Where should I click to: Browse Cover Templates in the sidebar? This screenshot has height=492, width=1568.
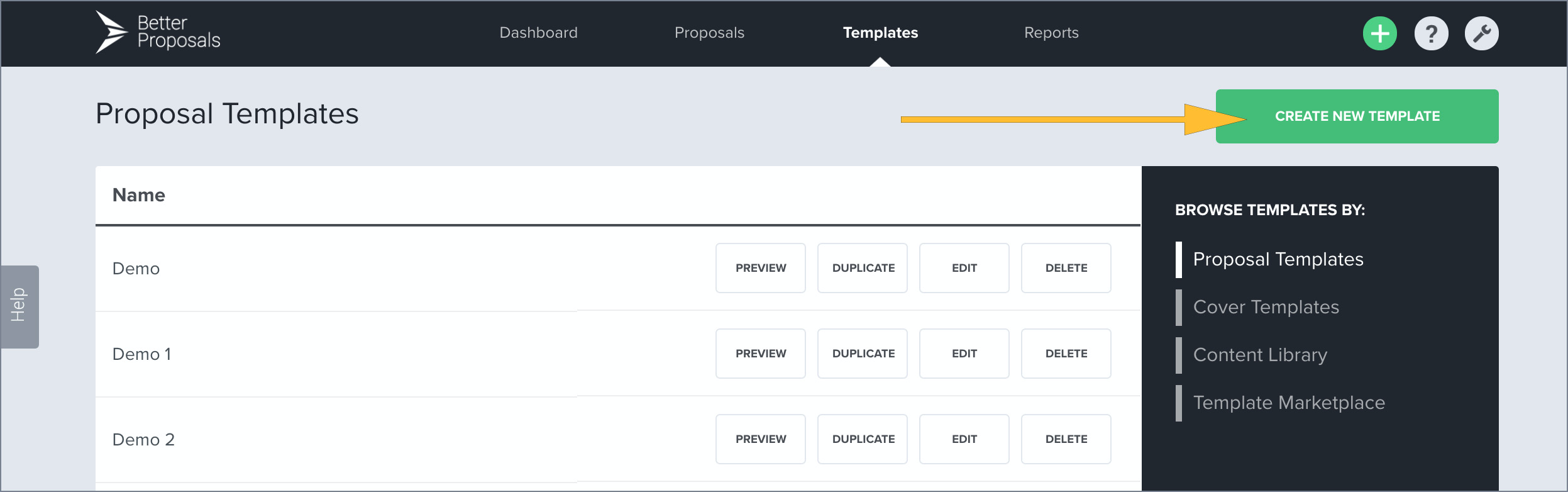tap(1266, 307)
